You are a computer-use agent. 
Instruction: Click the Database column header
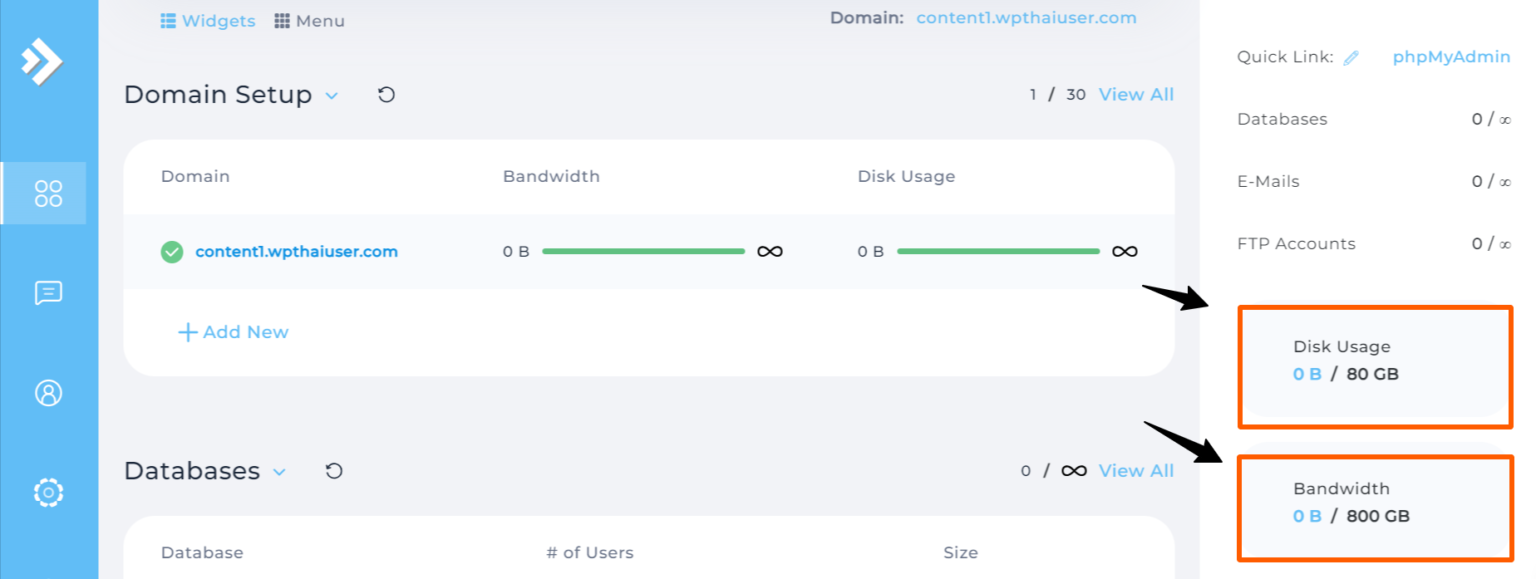(202, 552)
